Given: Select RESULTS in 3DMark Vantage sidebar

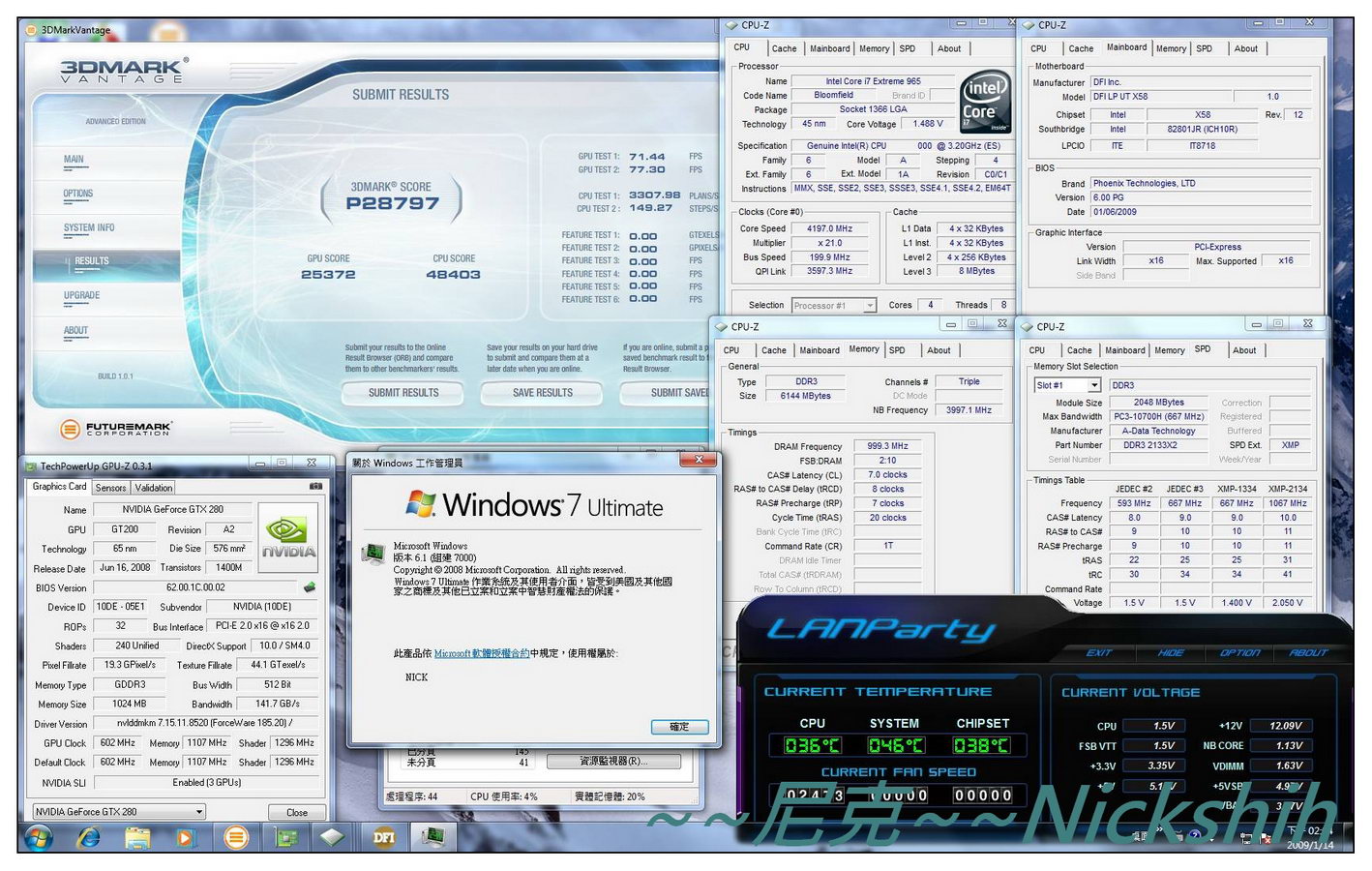Looking at the screenshot, I should [92, 261].
